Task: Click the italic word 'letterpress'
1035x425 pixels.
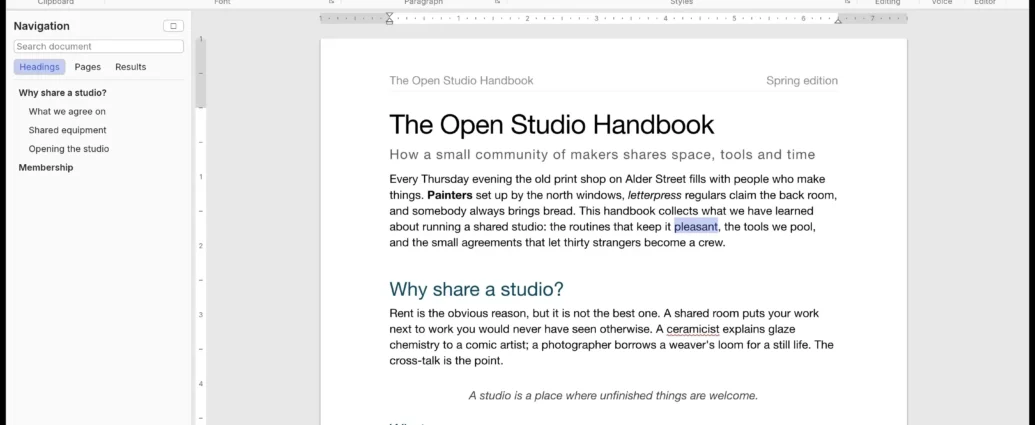Action: pyautogui.click(x=655, y=195)
